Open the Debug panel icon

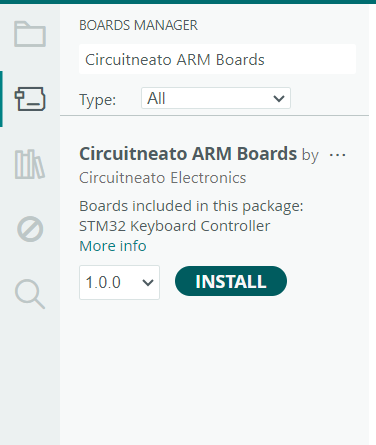(30, 229)
